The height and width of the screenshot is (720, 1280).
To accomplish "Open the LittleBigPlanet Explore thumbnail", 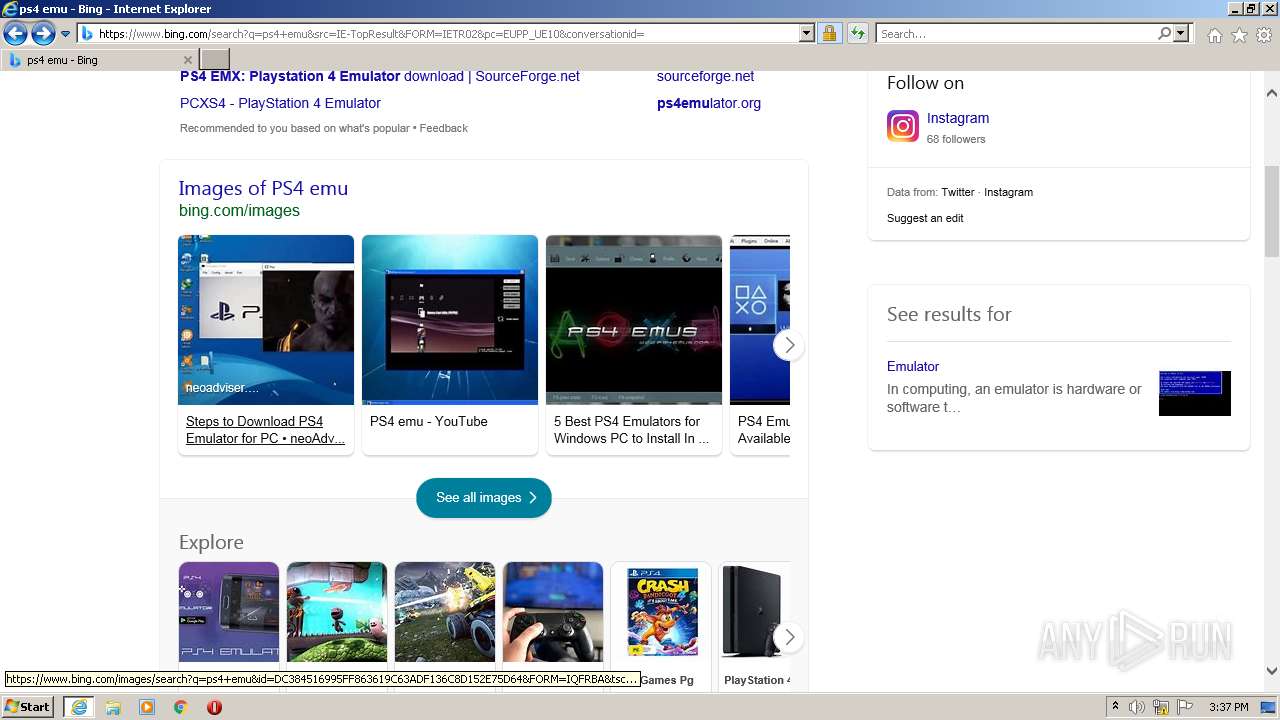I will pos(337,612).
